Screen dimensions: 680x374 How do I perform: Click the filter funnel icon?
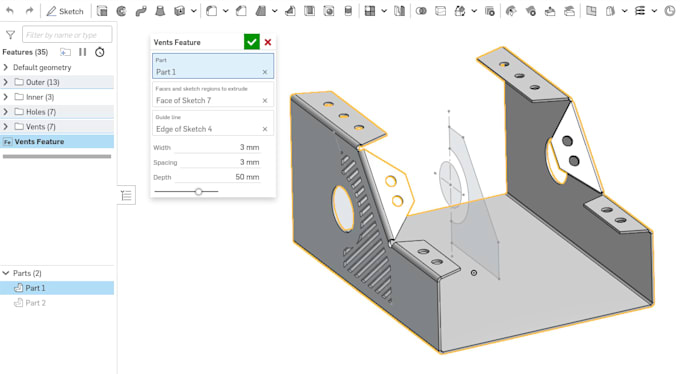click(10, 35)
